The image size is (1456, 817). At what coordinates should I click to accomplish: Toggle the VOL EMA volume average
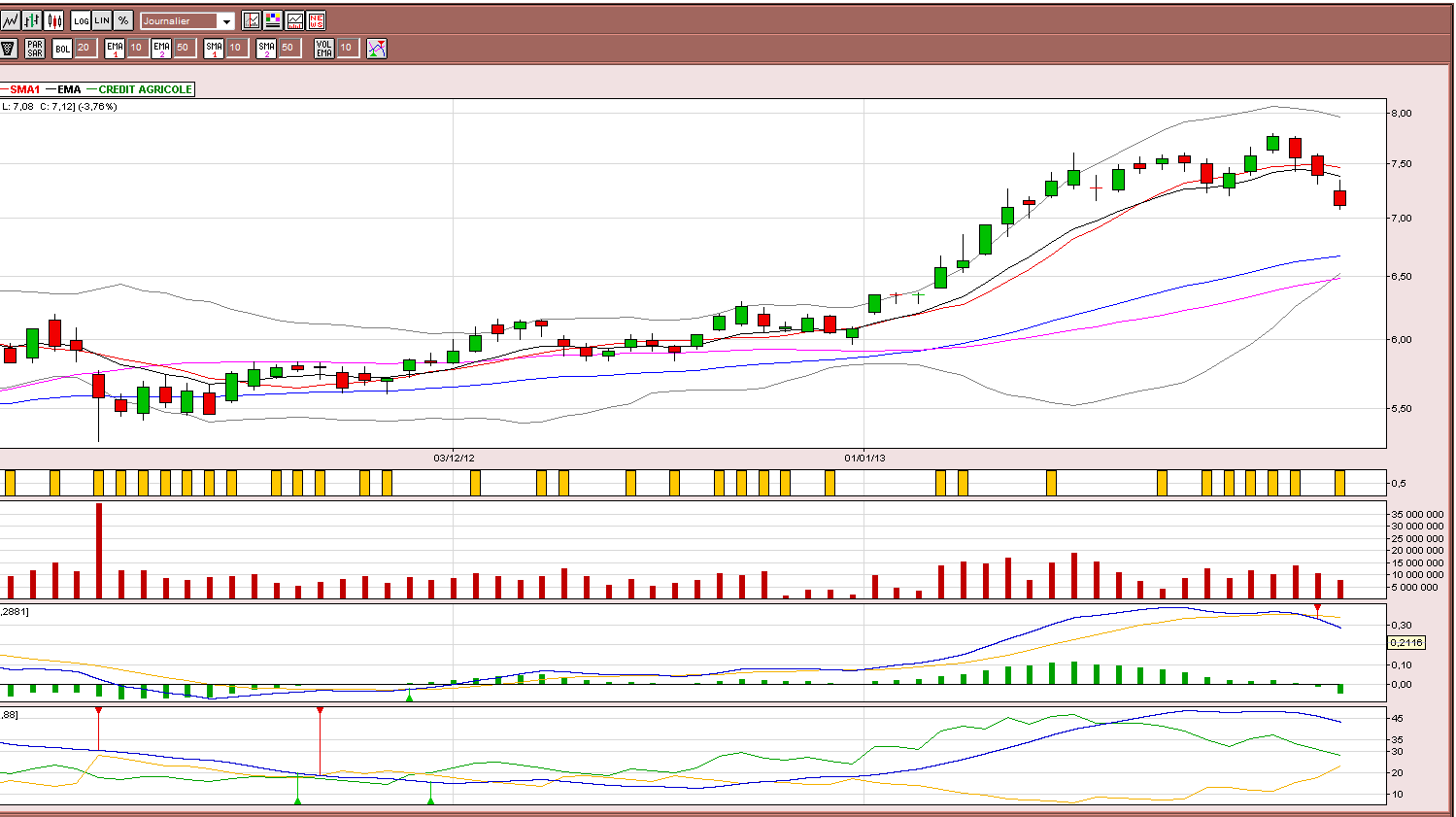(x=324, y=48)
